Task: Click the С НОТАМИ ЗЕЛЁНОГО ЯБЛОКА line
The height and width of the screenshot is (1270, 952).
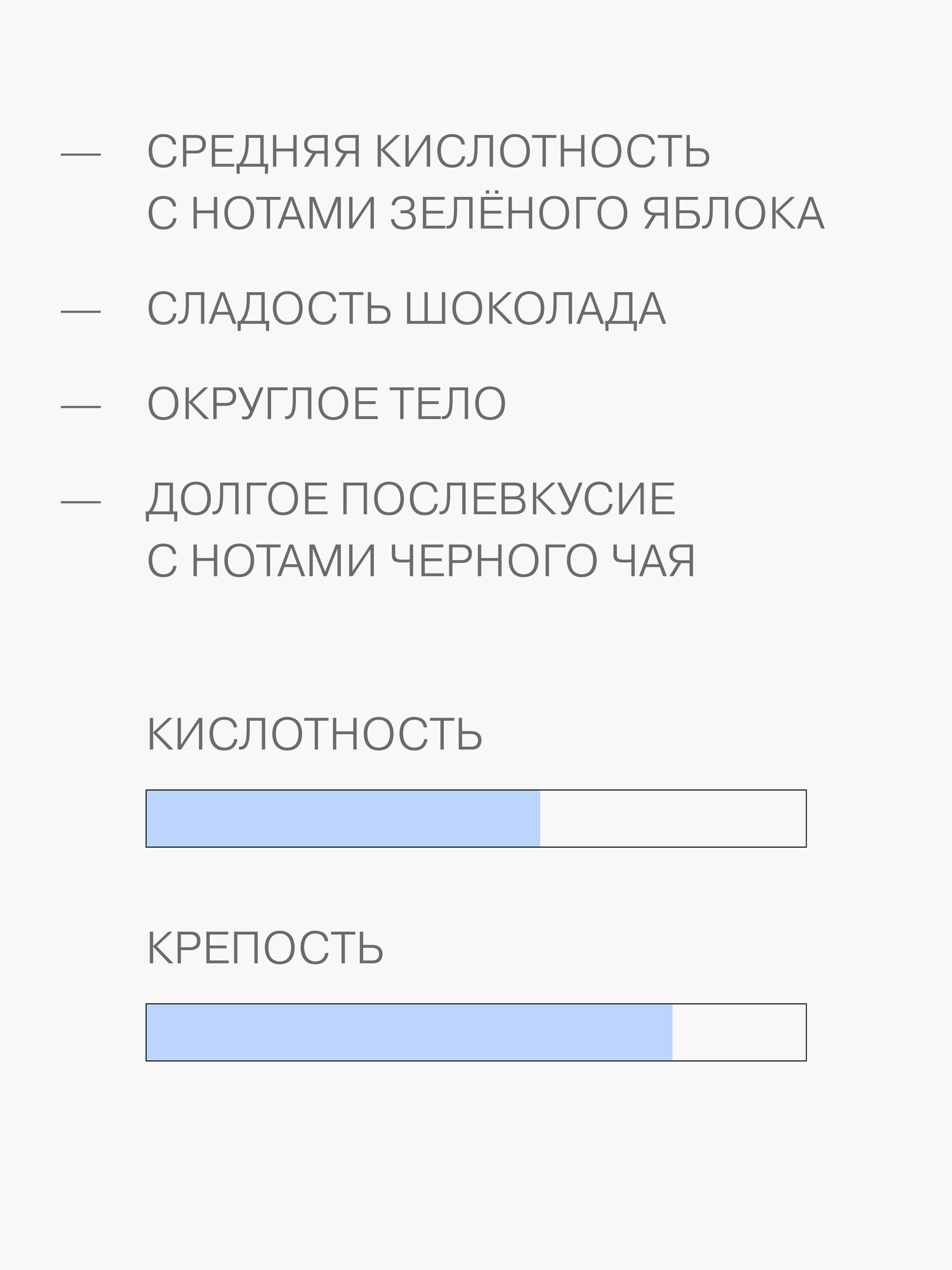Action: (486, 213)
